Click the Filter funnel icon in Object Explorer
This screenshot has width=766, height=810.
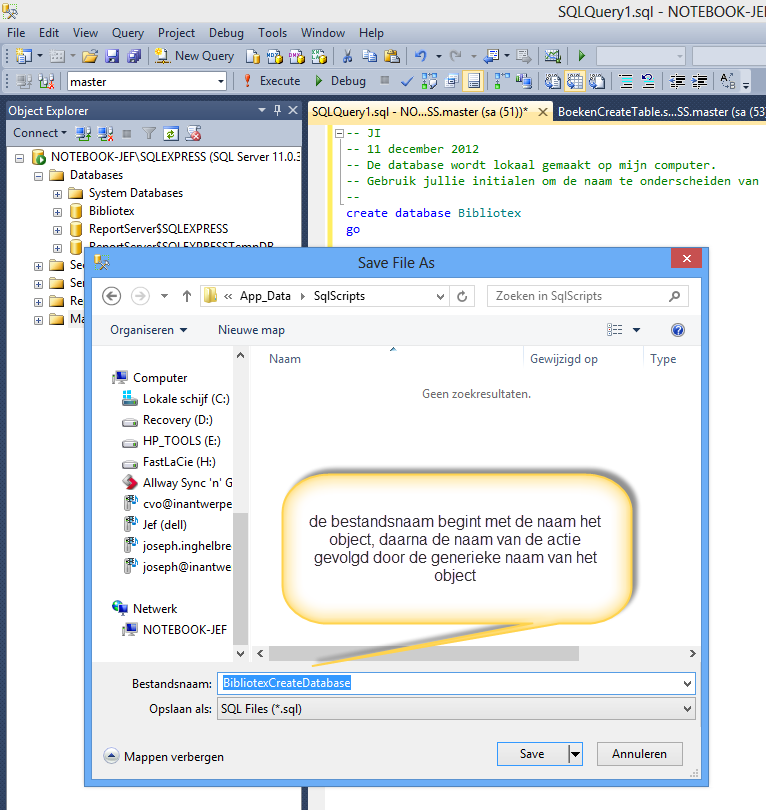click(x=149, y=134)
